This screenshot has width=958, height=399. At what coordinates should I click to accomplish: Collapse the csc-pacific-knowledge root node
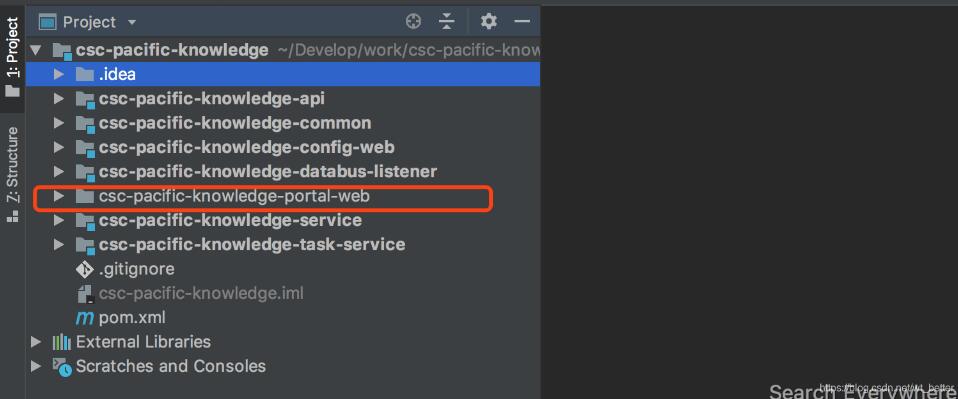[x=36, y=50]
